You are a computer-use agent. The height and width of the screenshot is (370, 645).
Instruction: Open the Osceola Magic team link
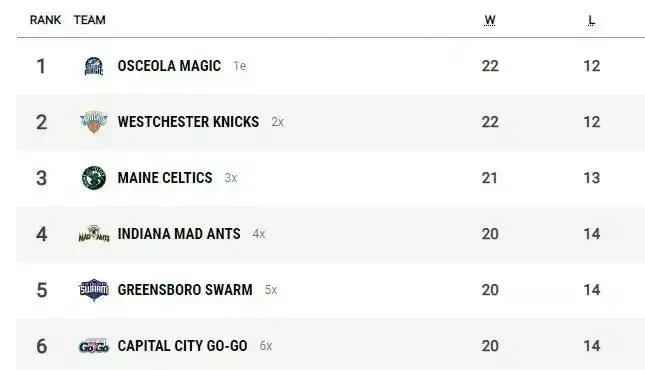click(169, 66)
